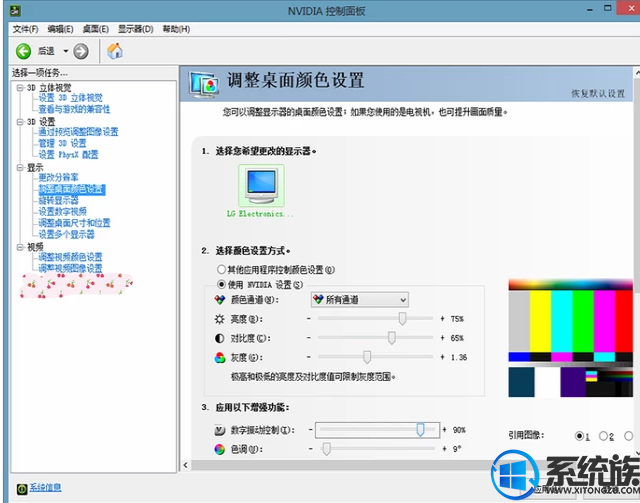Collapse the 显示 tree node
640x503 pixels.
[20, 167]
